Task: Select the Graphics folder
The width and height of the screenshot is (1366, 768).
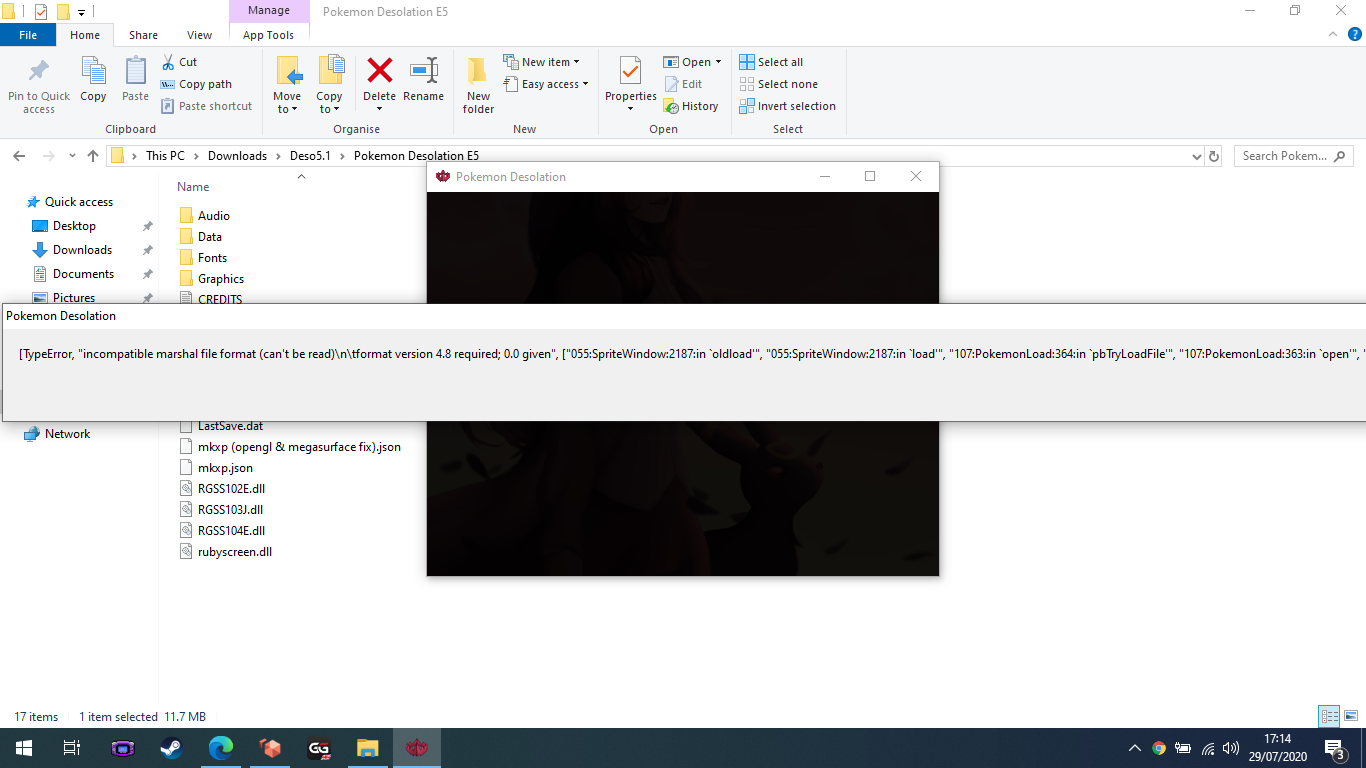Action: point(220,279)
